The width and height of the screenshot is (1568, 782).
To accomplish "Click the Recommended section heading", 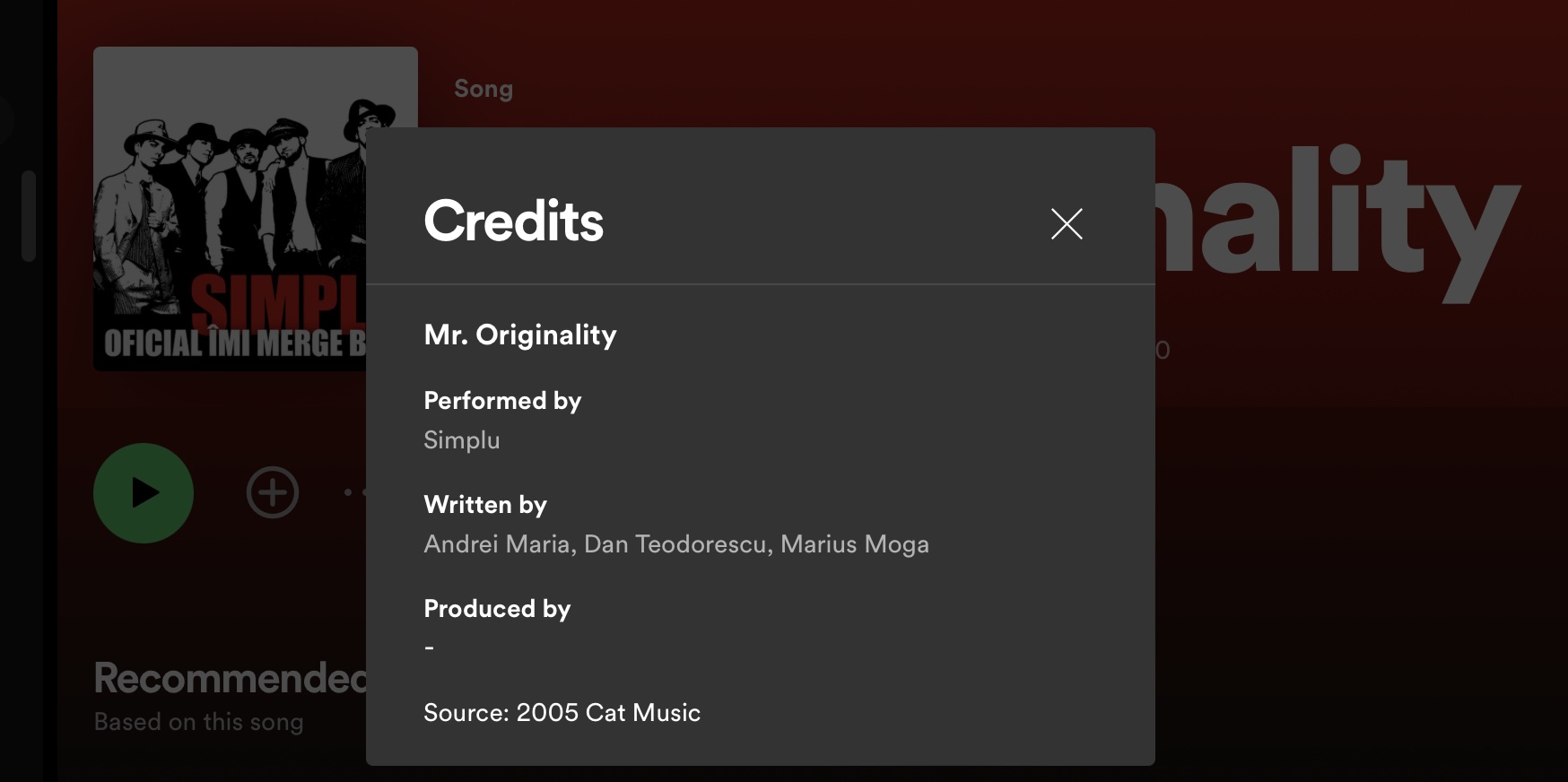I will point(230,678).
